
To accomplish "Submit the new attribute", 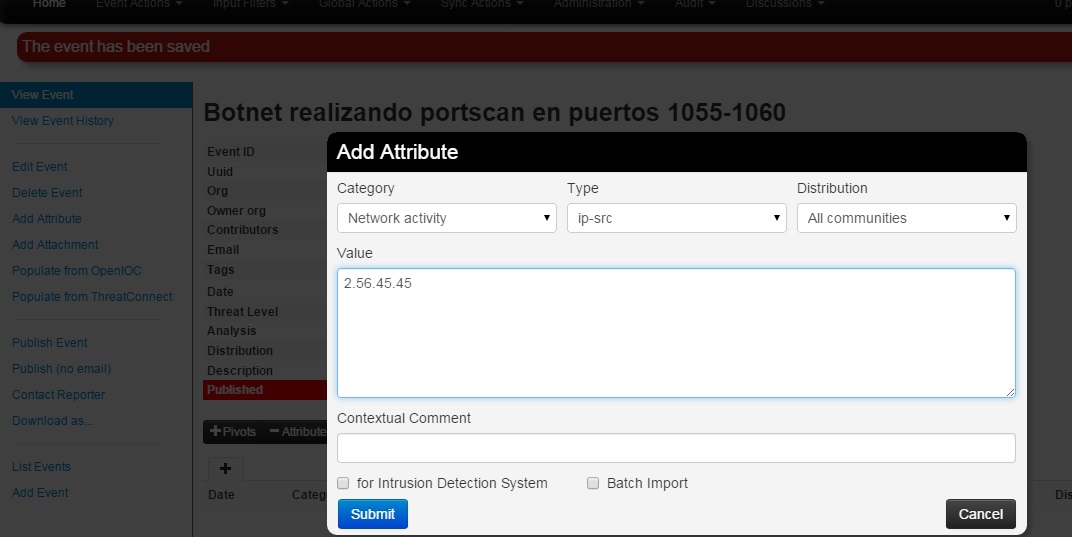I will point(372,514).
